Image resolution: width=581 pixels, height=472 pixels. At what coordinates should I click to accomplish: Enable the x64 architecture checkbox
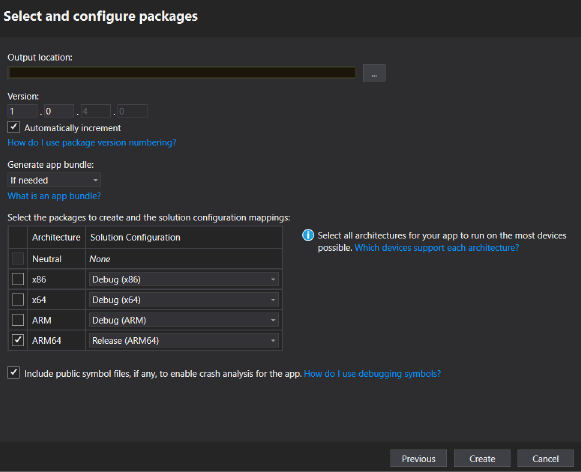18,299
